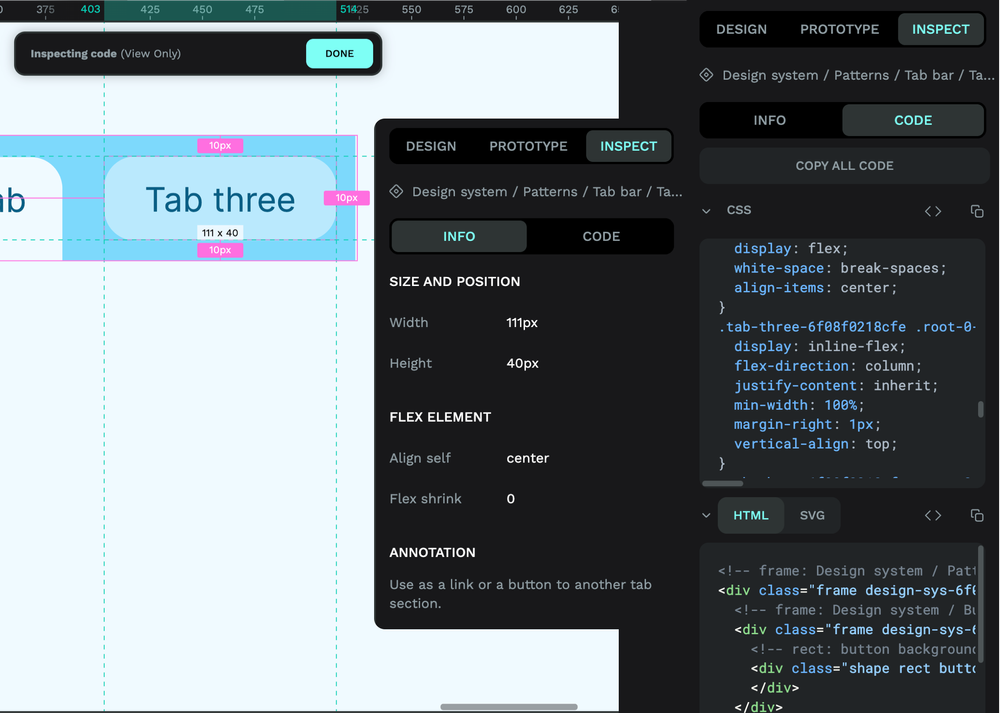Collapse the CSS section
The height and width of the screenshot is (713, 1000).
click(707, 210)
